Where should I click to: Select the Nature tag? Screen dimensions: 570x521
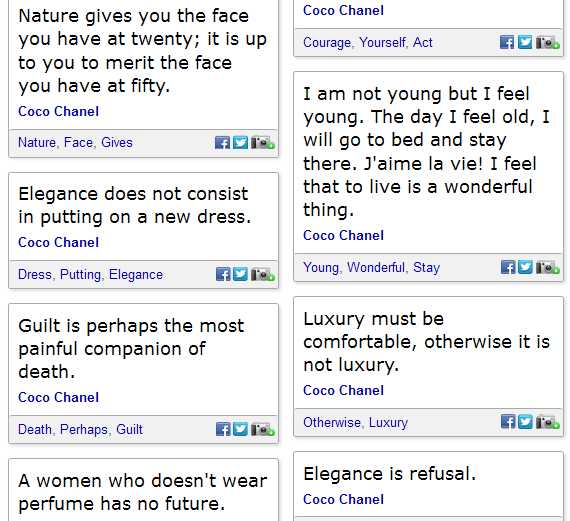click(37, 143)
